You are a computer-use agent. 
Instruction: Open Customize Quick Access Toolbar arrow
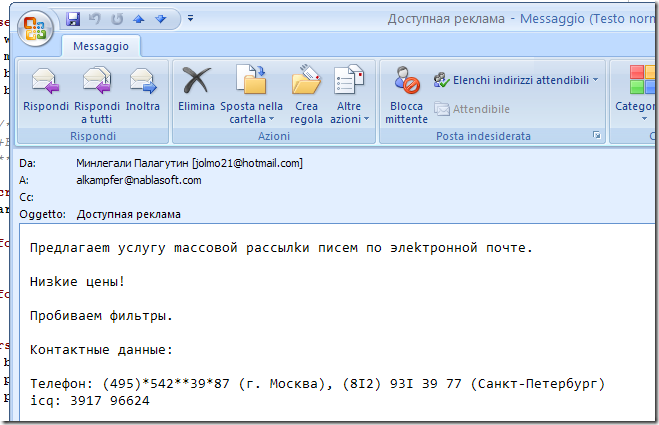coord(191,19)
